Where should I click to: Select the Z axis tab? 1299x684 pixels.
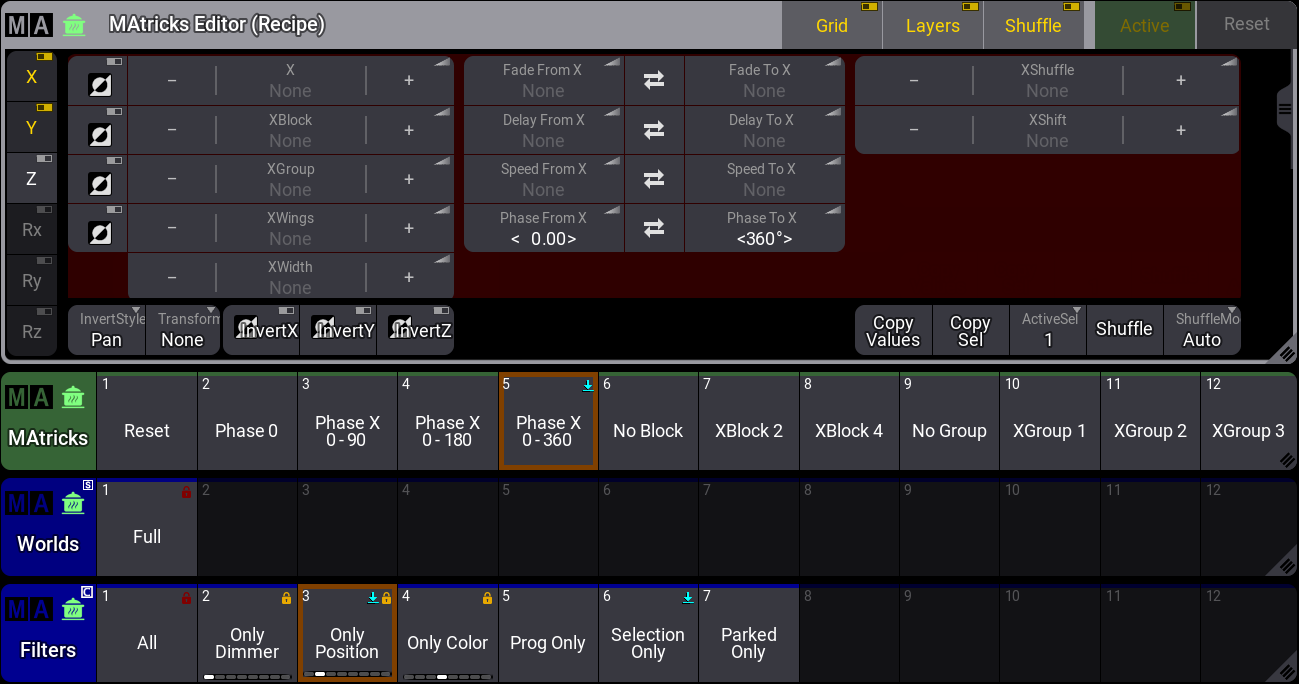tap(32, 178)
